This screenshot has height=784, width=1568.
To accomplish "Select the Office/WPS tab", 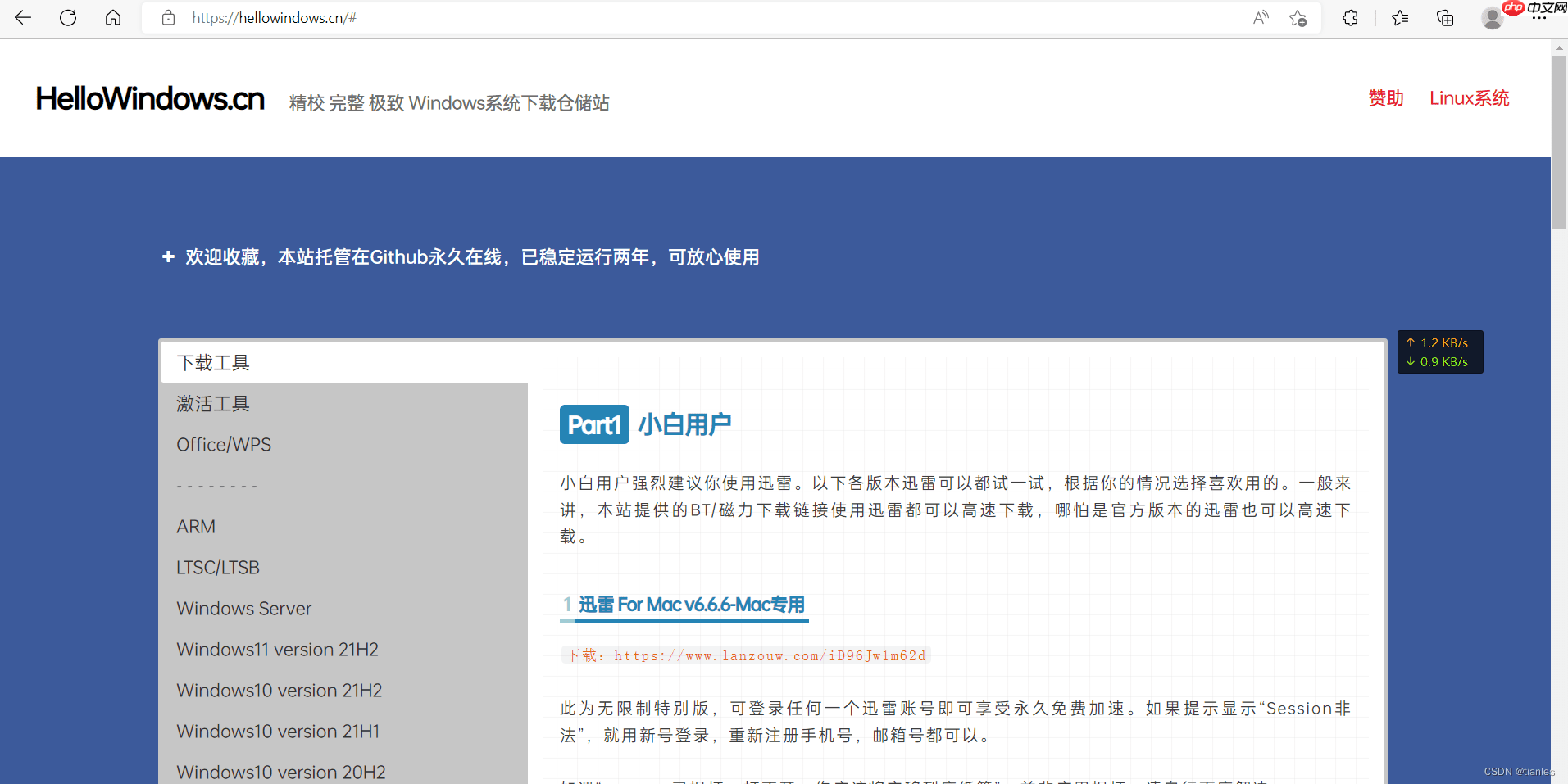I will [344, 444].
